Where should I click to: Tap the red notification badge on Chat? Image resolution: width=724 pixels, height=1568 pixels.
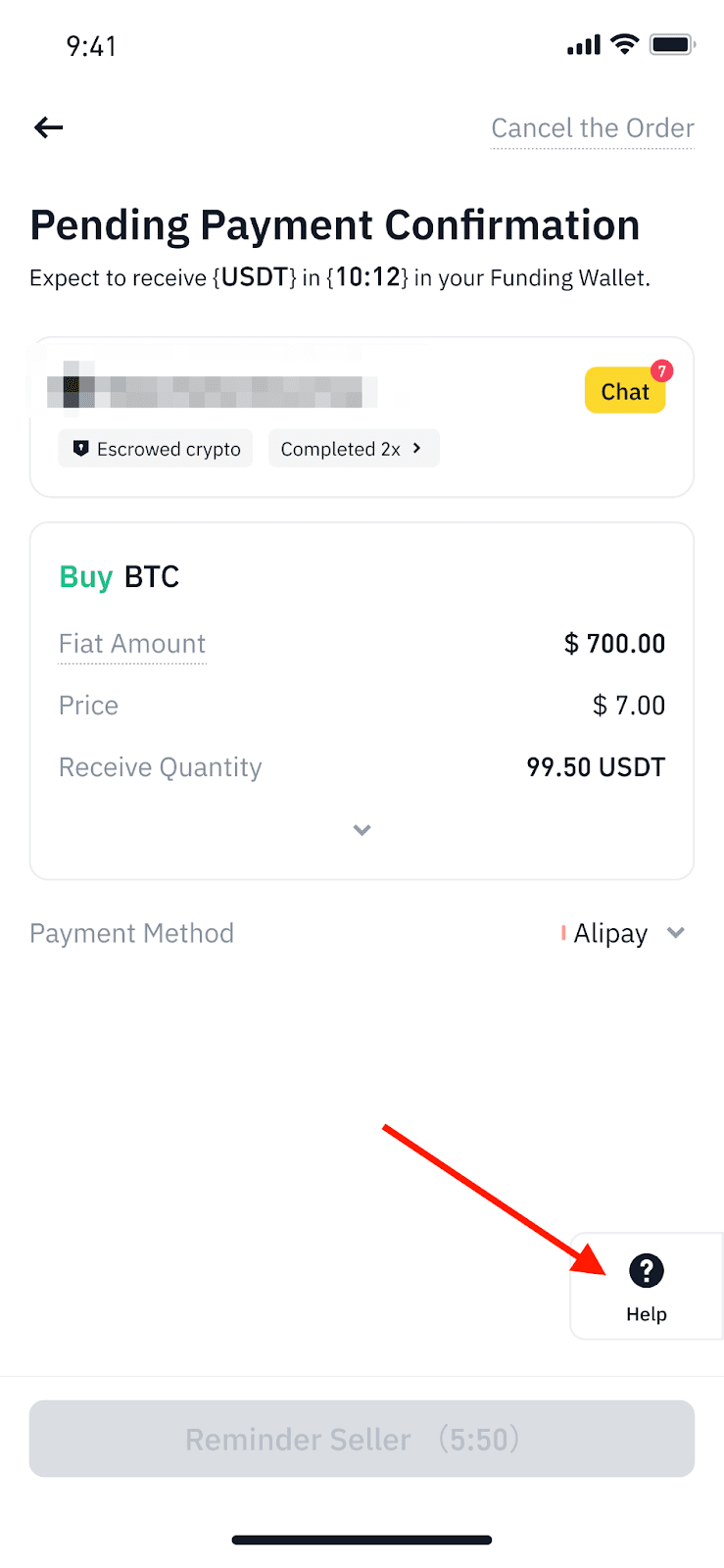[x=662, y=371]
